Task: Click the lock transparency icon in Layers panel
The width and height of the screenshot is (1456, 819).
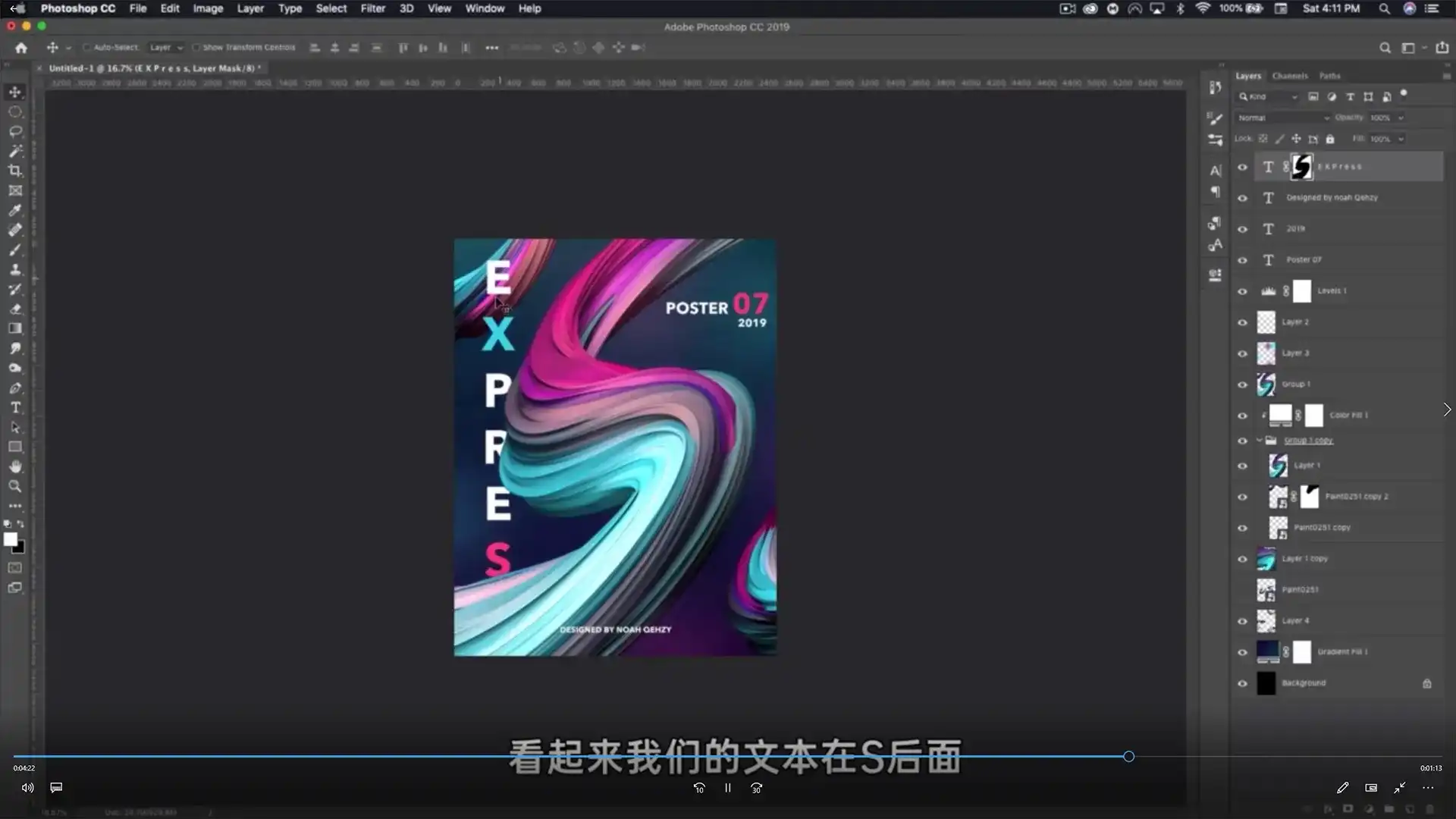Action: point(1263,139)
